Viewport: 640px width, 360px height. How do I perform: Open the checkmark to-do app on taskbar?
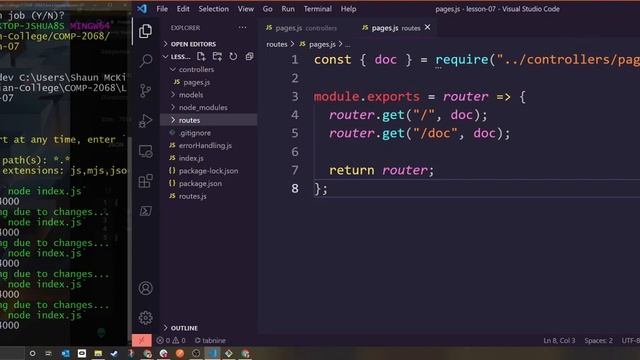point(114,353)
